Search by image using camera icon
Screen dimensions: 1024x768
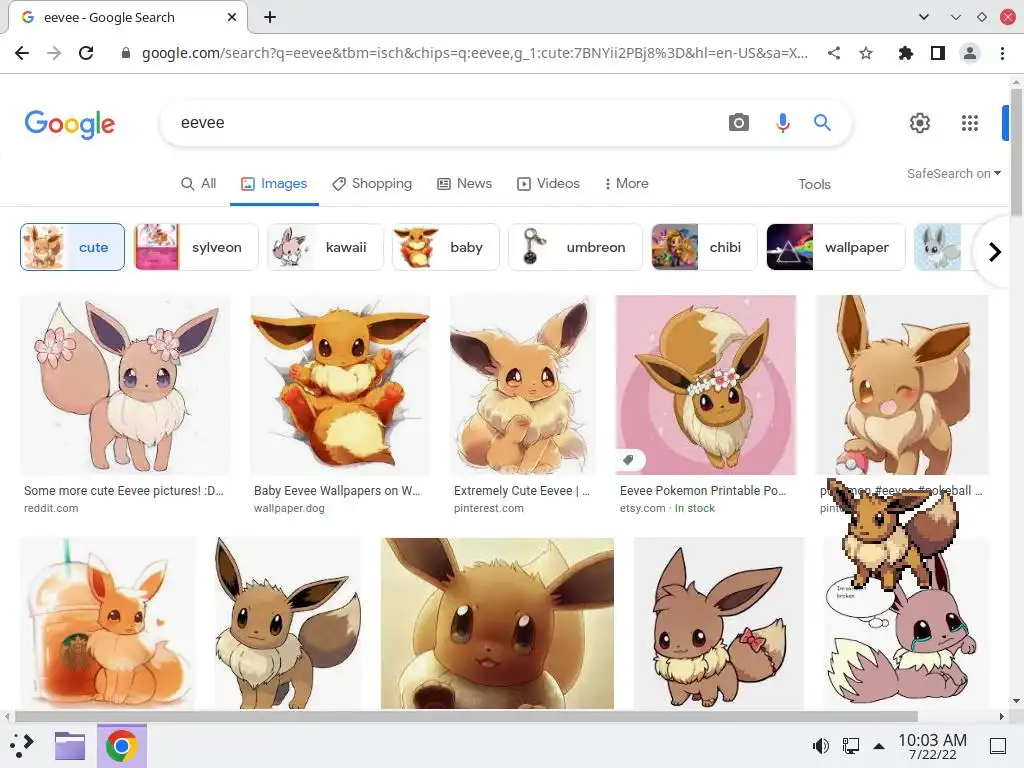coord(739,122)
